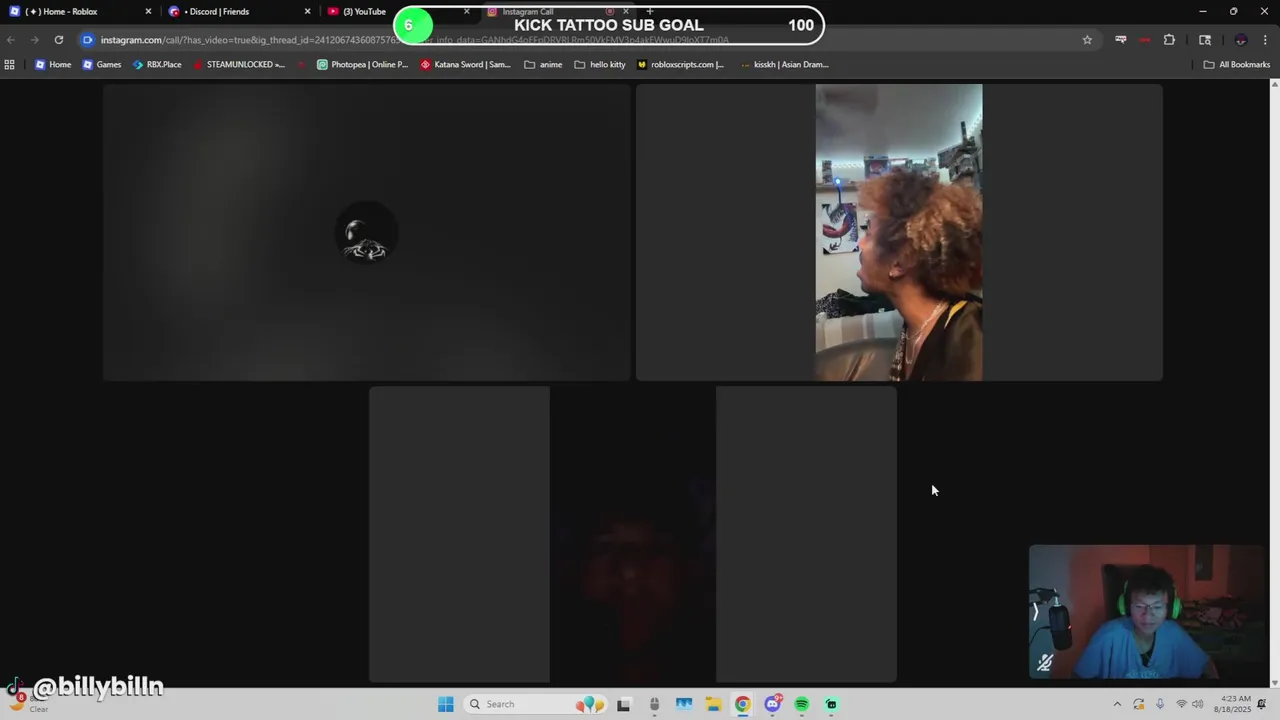This screenshot has width=1280, height=720.
Task: Open volume control in system tray
Action: coord(1198,704)
